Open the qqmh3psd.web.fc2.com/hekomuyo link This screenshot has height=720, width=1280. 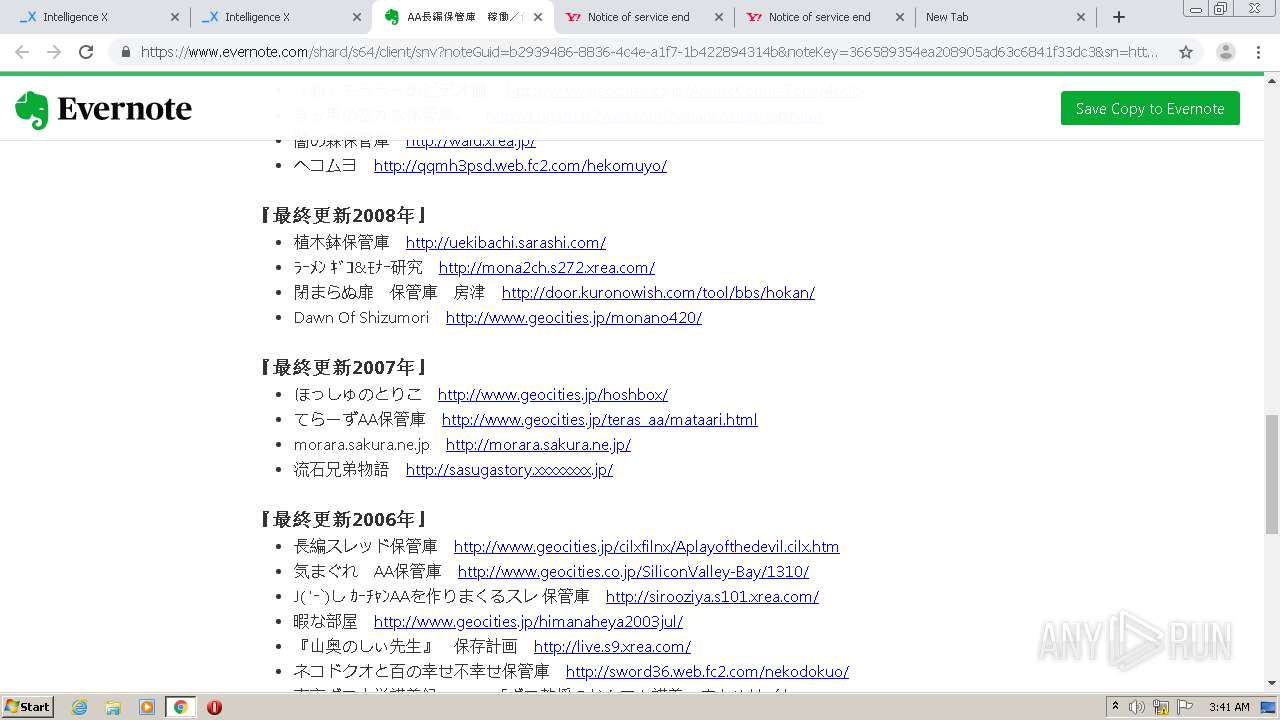[520, 166]
